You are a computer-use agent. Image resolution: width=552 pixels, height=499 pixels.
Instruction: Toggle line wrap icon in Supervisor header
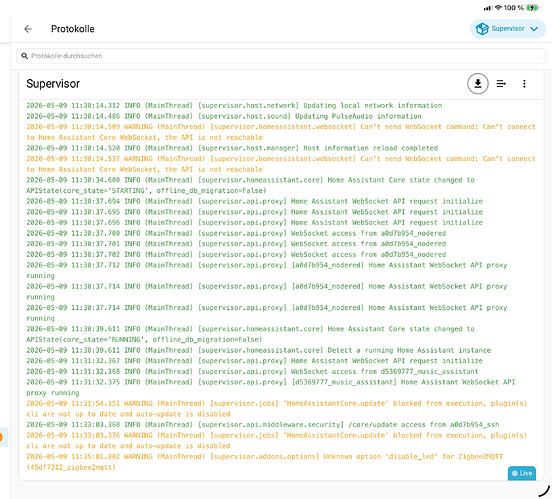[501, 83]
